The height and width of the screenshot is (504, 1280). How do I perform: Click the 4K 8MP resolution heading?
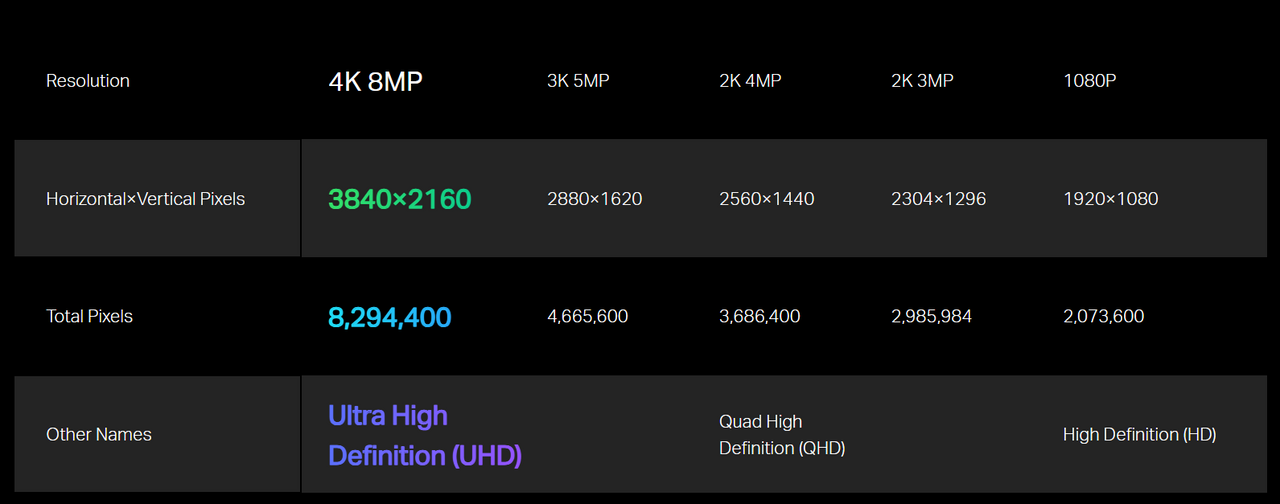click(x=375, y=81)
